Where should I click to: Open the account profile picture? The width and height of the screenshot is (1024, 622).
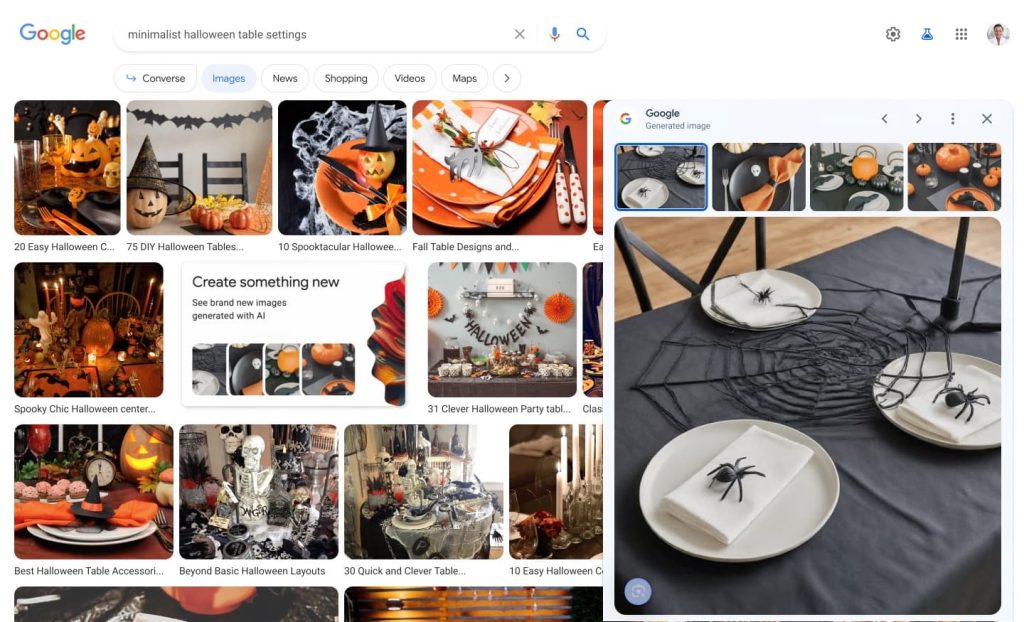coord(998,34)
